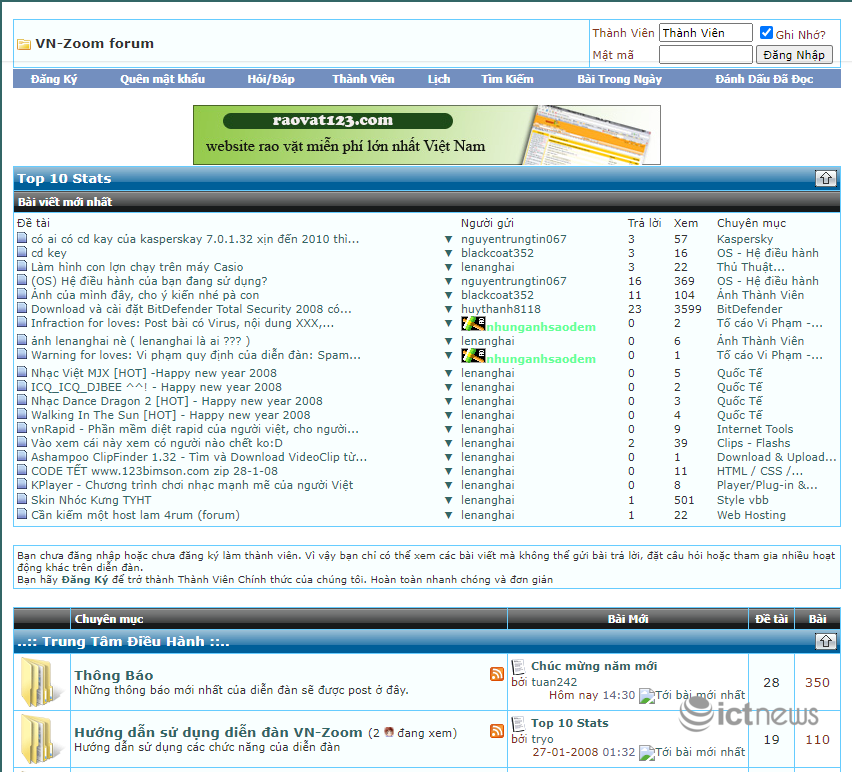The width and height of the screenshot is (855, 775).
Task: Click thread icon for Warning for loves
Action: 22,354
